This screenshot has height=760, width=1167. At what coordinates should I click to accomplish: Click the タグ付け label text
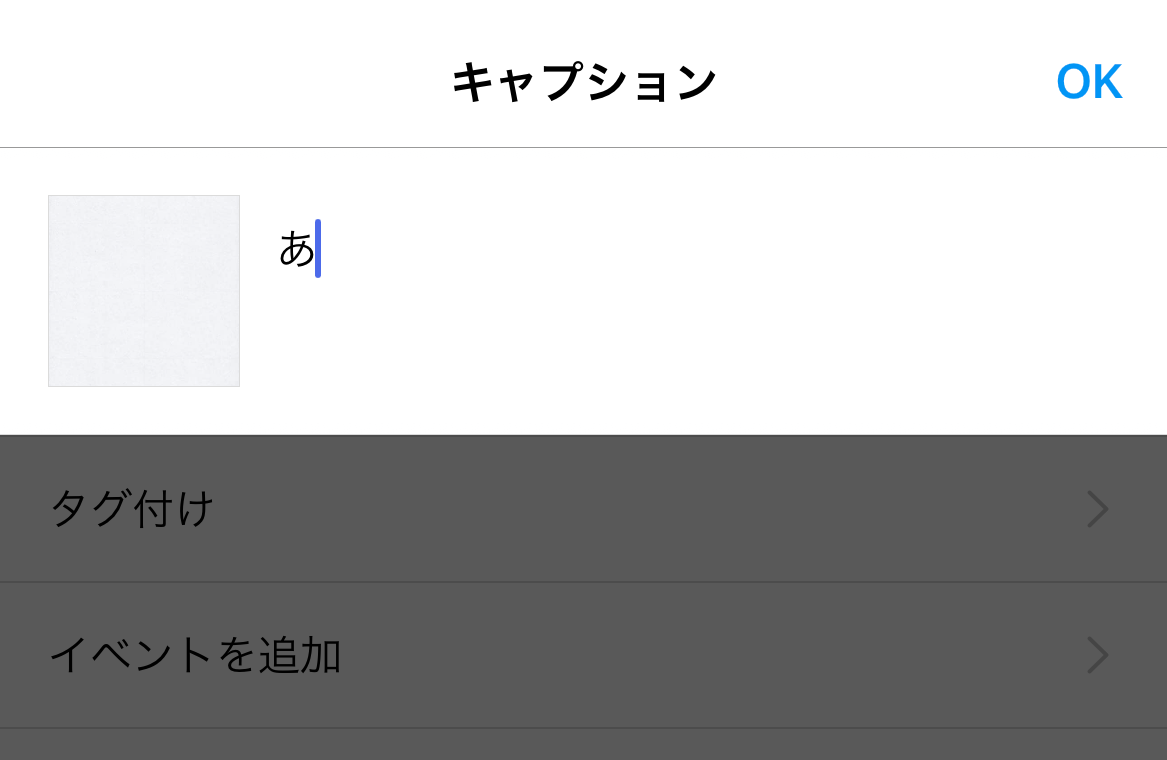(132, 509)
